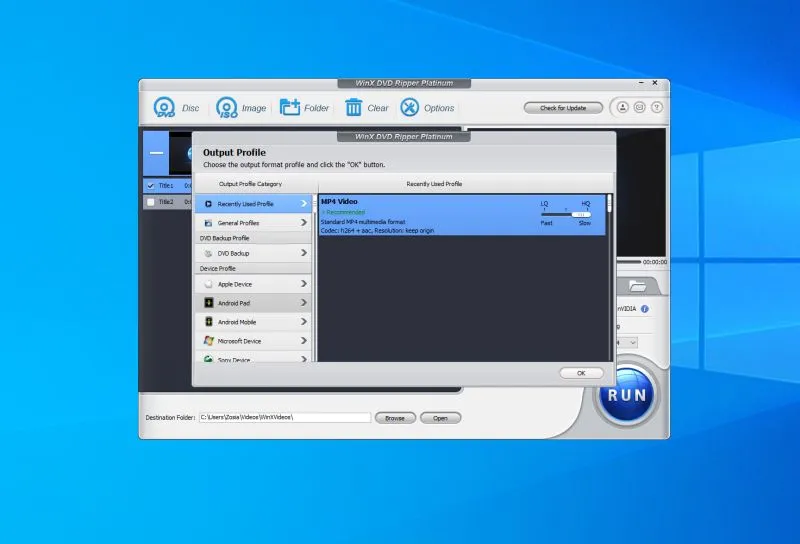Click the nVIDIA info icon
The image size is (800, 544).
(x=645, y=309)
